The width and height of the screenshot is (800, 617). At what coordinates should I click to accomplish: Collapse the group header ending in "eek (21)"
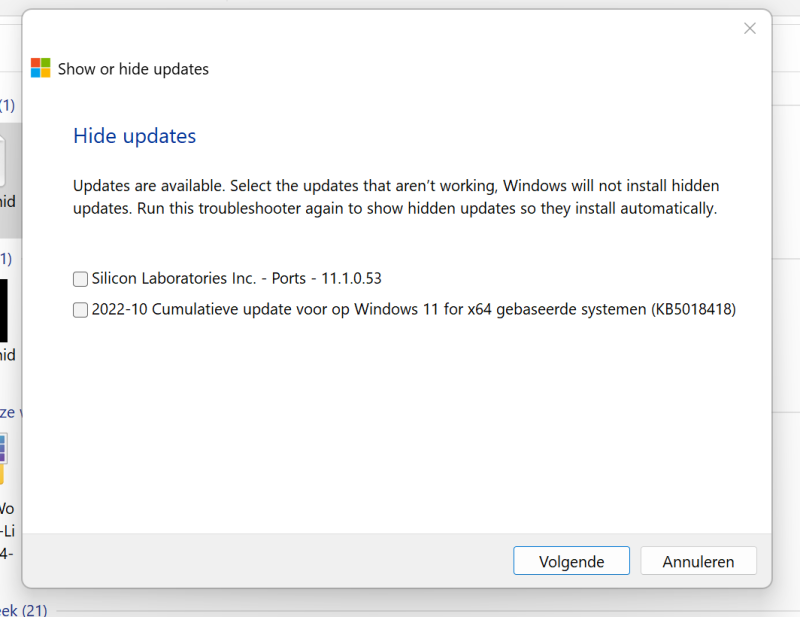point(22,610)
